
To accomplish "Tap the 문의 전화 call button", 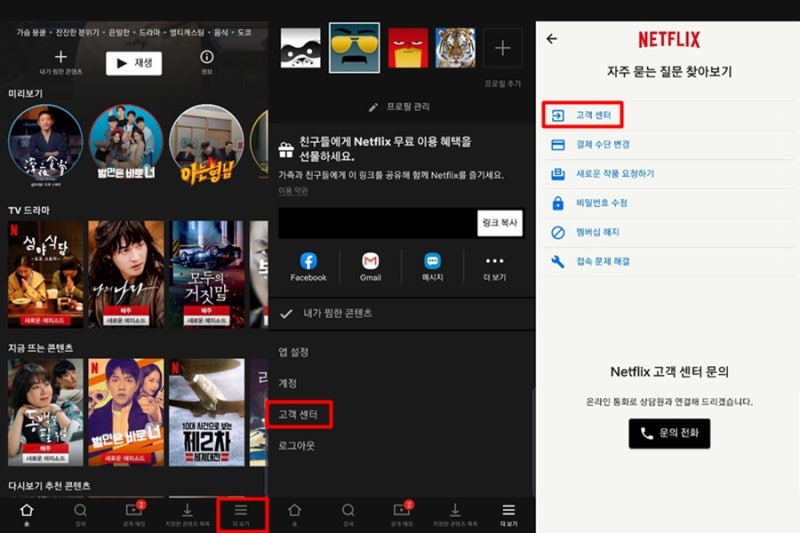I will 669,434.
